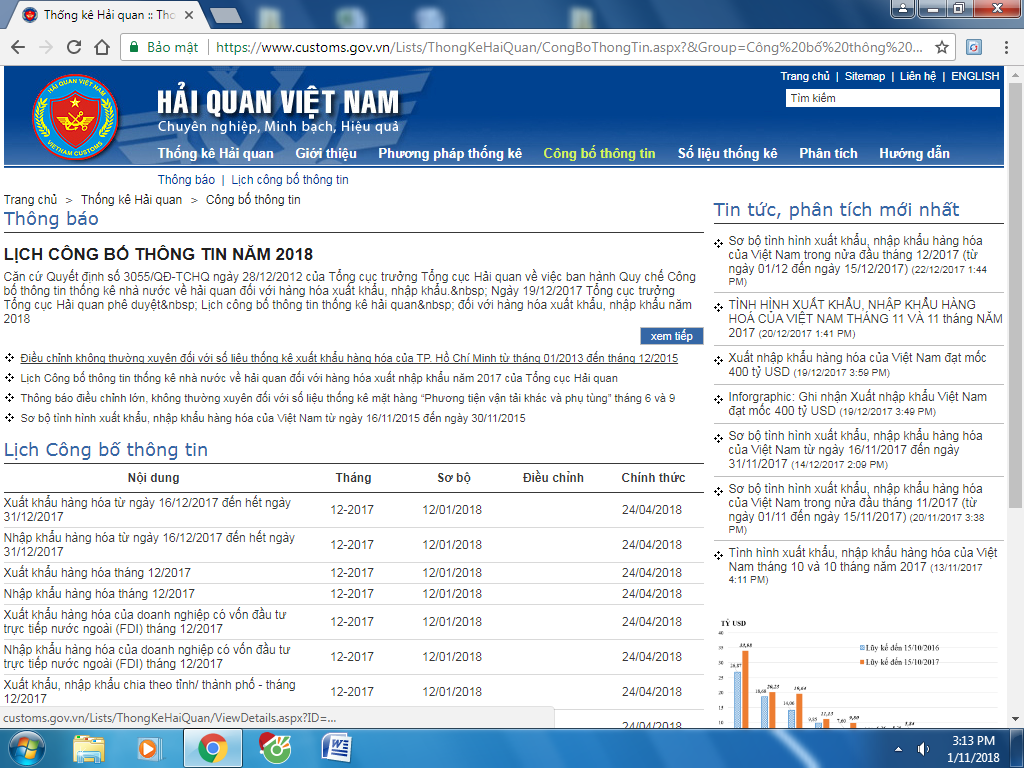This screenshot has width=1024, height=768.
Task: Select Giới thiệu in navigation bar
Action: [x=326, y=153]
